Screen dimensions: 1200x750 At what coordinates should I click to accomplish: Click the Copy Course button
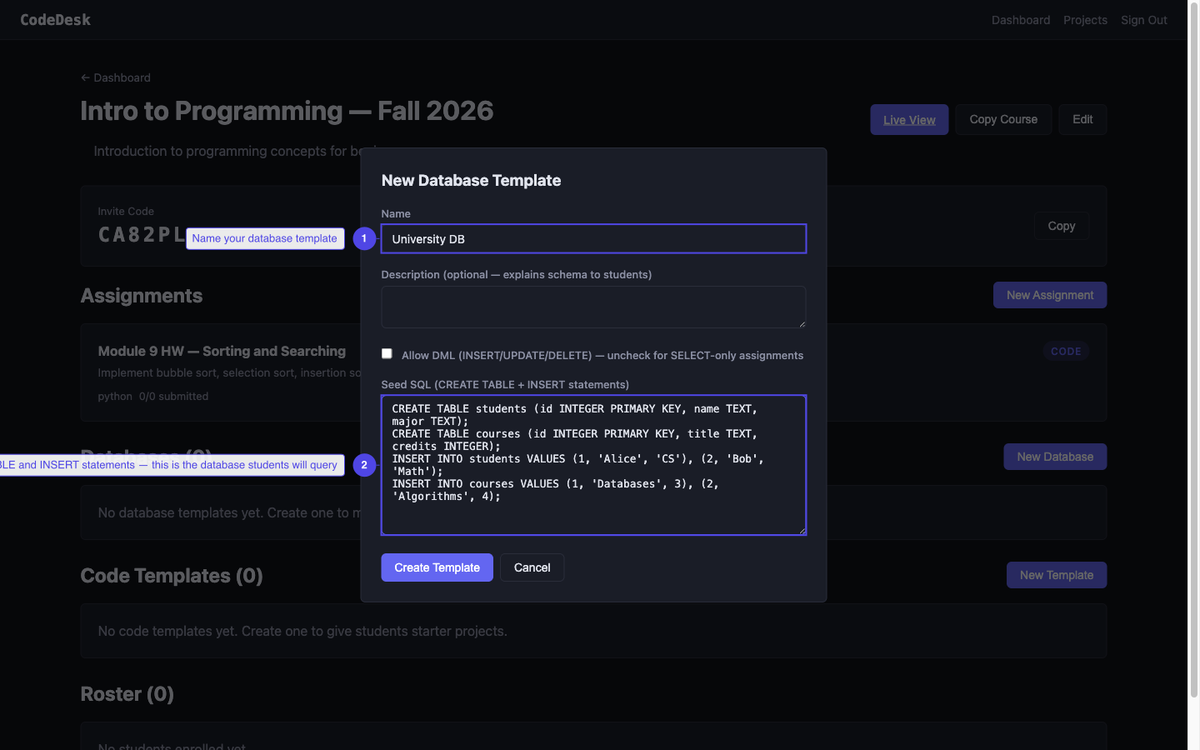click(x=1003, y=118)
